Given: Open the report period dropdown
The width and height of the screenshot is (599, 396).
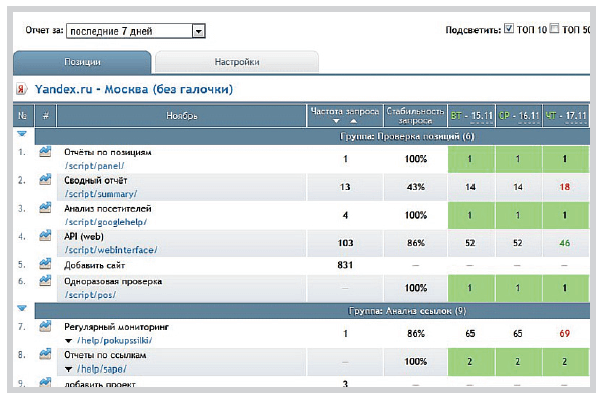Looking at the screenshot, I should [x=136, y=31].
